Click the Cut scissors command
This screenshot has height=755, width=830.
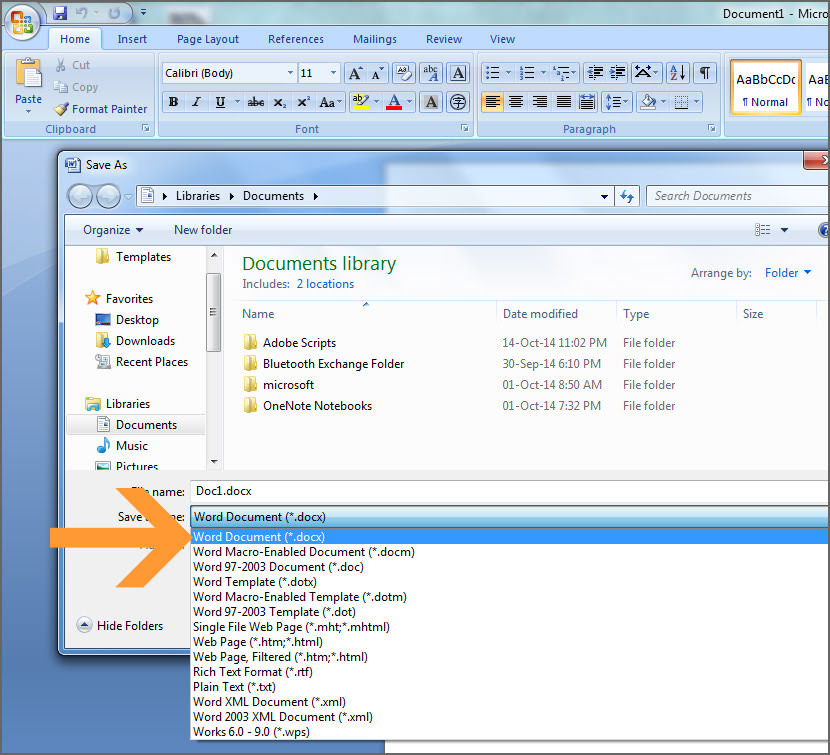73,65
